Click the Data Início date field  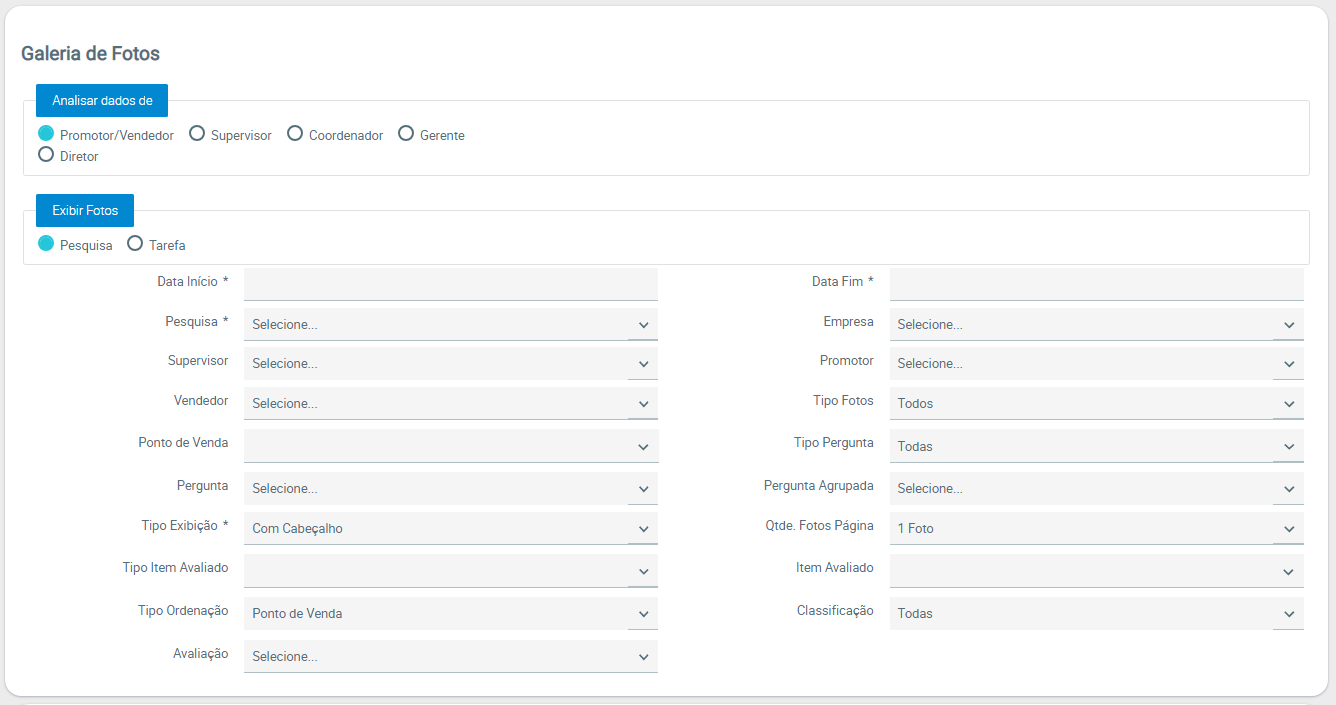click(450, 284)
